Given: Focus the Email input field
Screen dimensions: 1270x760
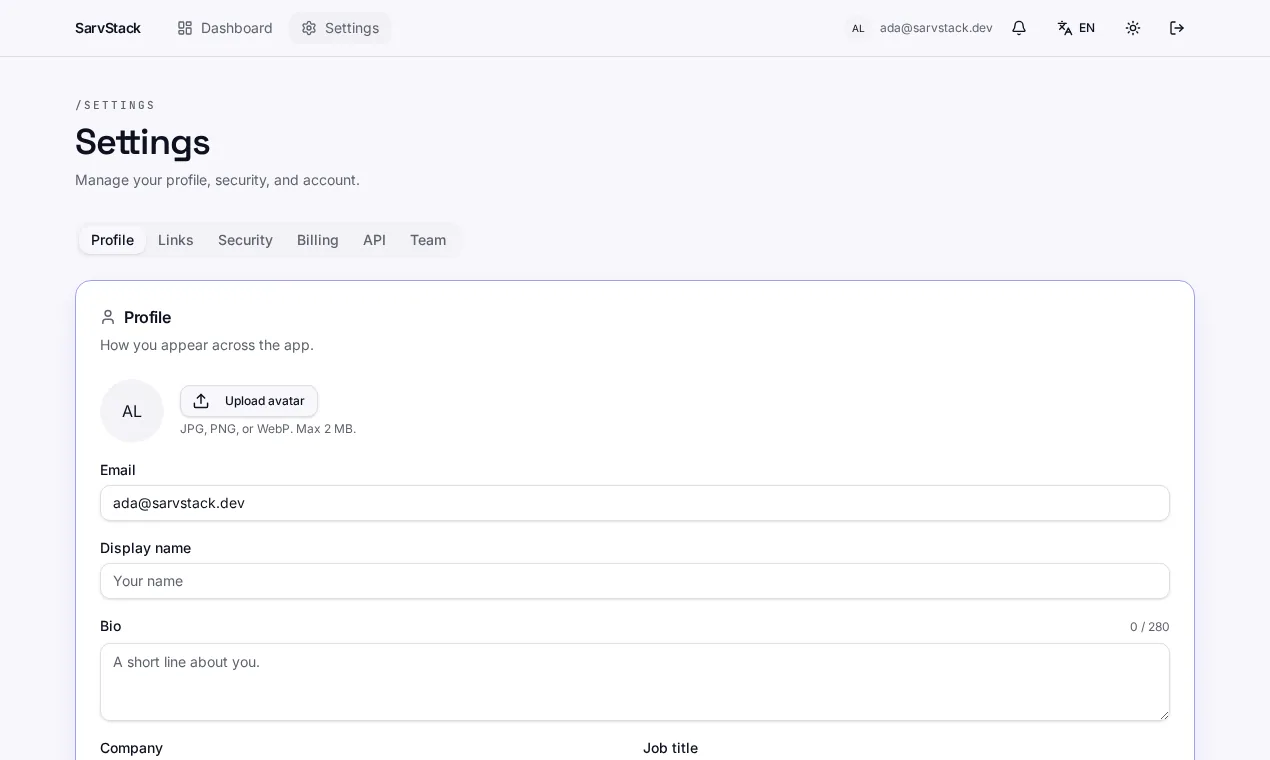Looking at the screenshot, I should 635,503.
